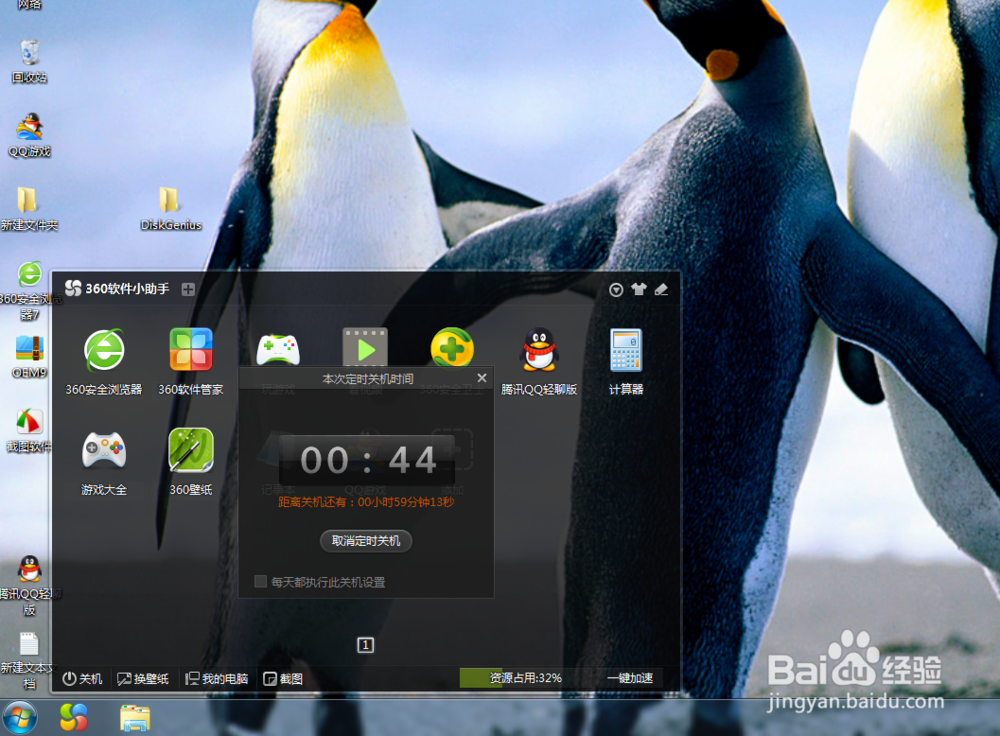
Task: Launch 360安全卫士 green cross icon
Action: click(x=452, y=348)
